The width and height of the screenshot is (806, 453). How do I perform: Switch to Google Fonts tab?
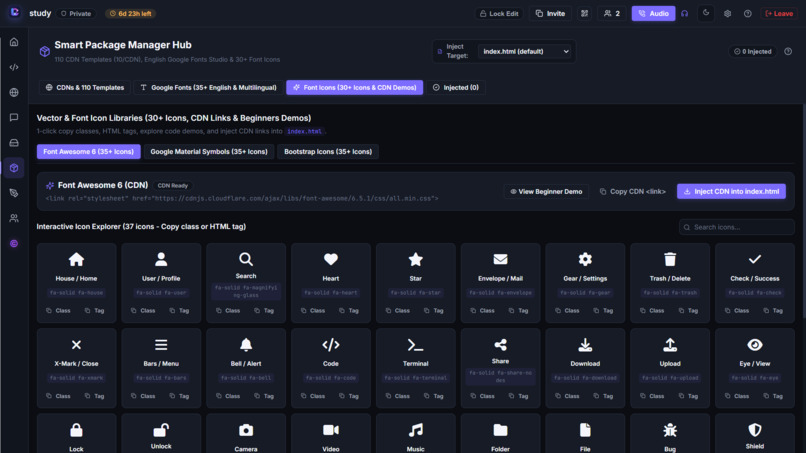click(208, 87)
